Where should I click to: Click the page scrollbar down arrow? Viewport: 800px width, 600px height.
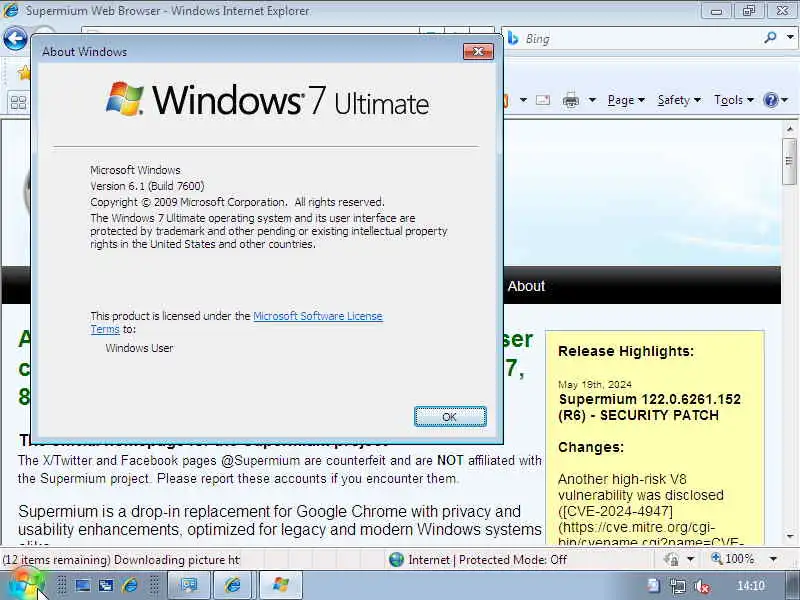click(790, 536)
